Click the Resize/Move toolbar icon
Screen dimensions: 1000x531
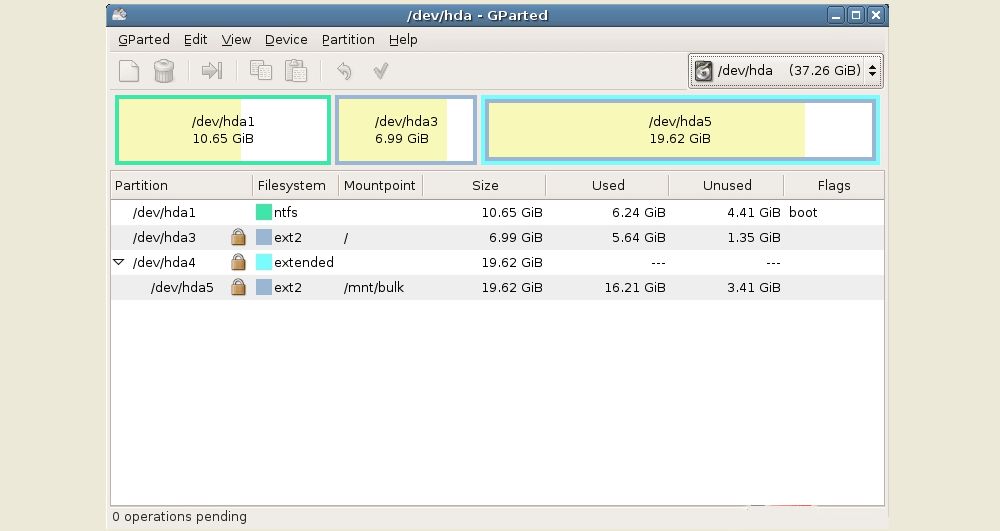click(212, 71)
